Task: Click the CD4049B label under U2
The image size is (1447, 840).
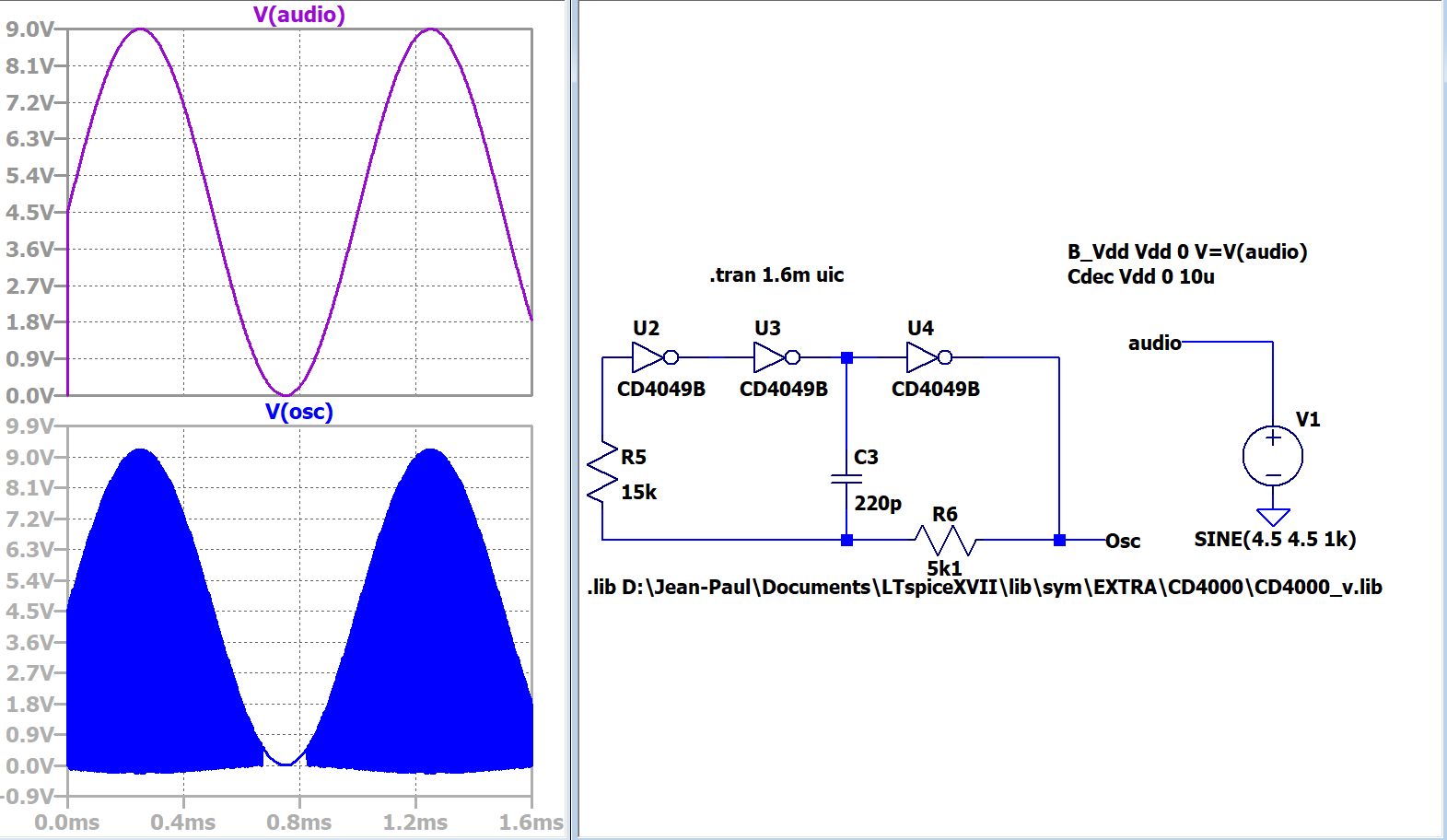Action: pos(660,389)
